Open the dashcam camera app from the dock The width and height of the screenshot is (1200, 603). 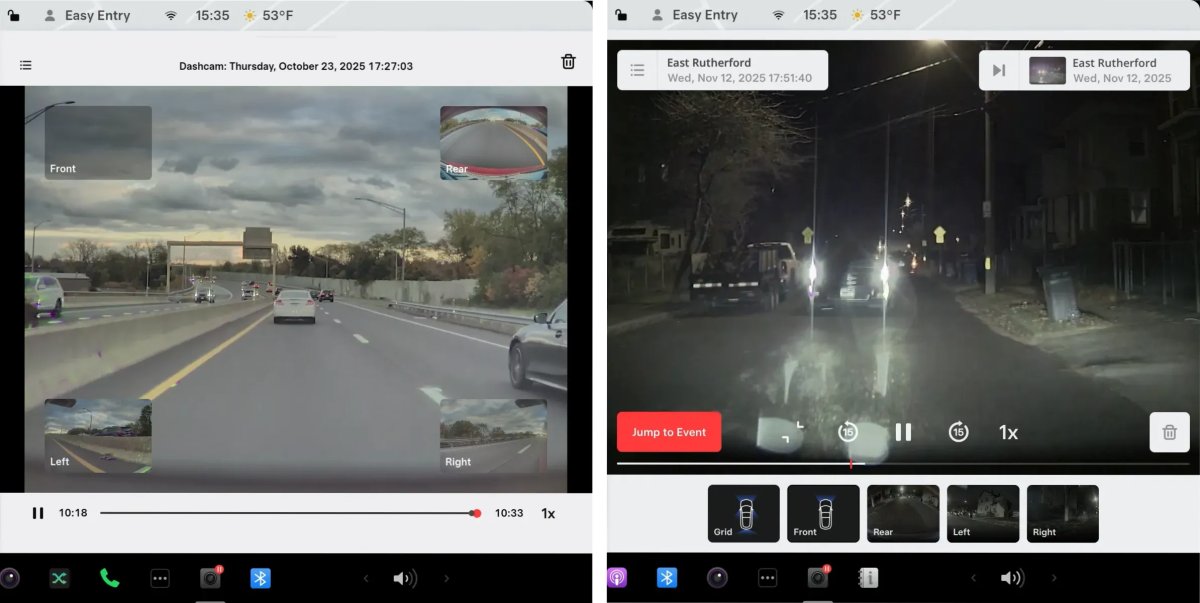pos(210,578)
